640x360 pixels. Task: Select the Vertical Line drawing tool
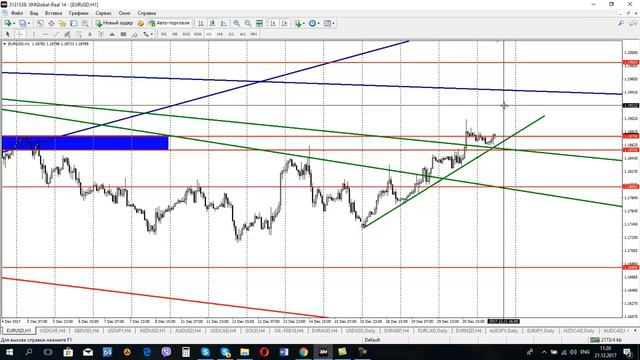pos(33,34)
